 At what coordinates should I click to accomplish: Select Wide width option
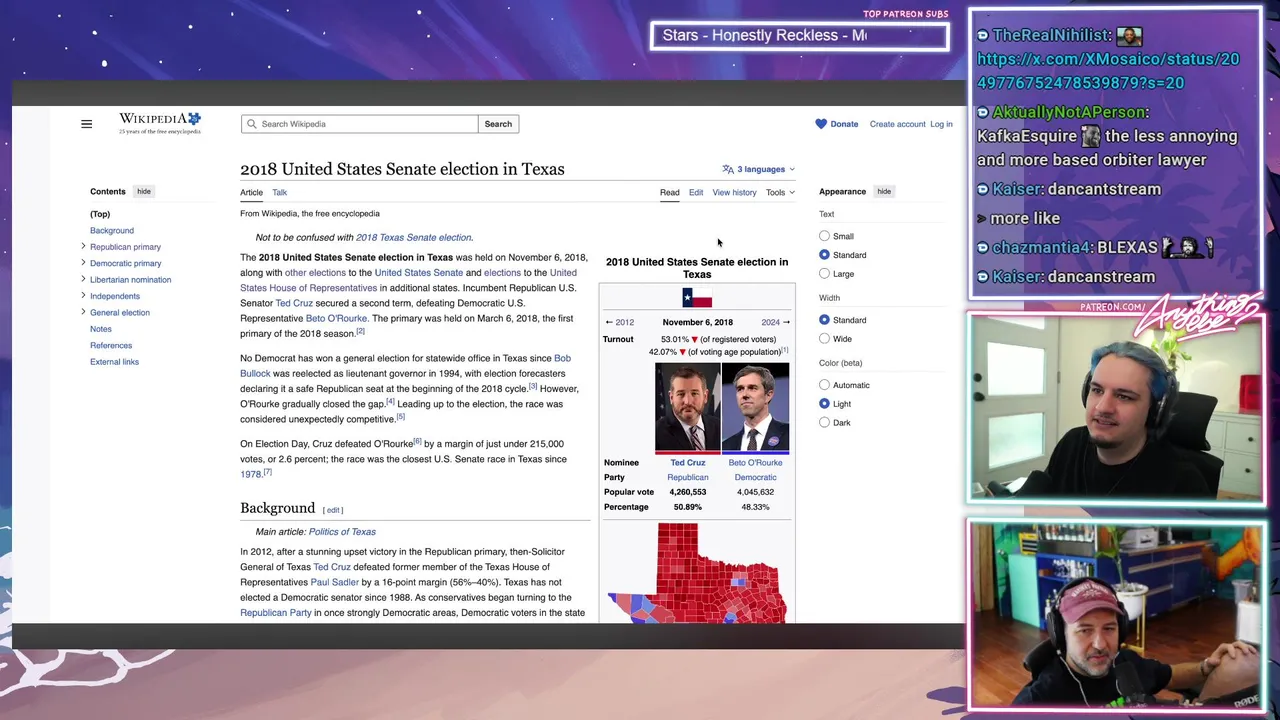[824, 338]
